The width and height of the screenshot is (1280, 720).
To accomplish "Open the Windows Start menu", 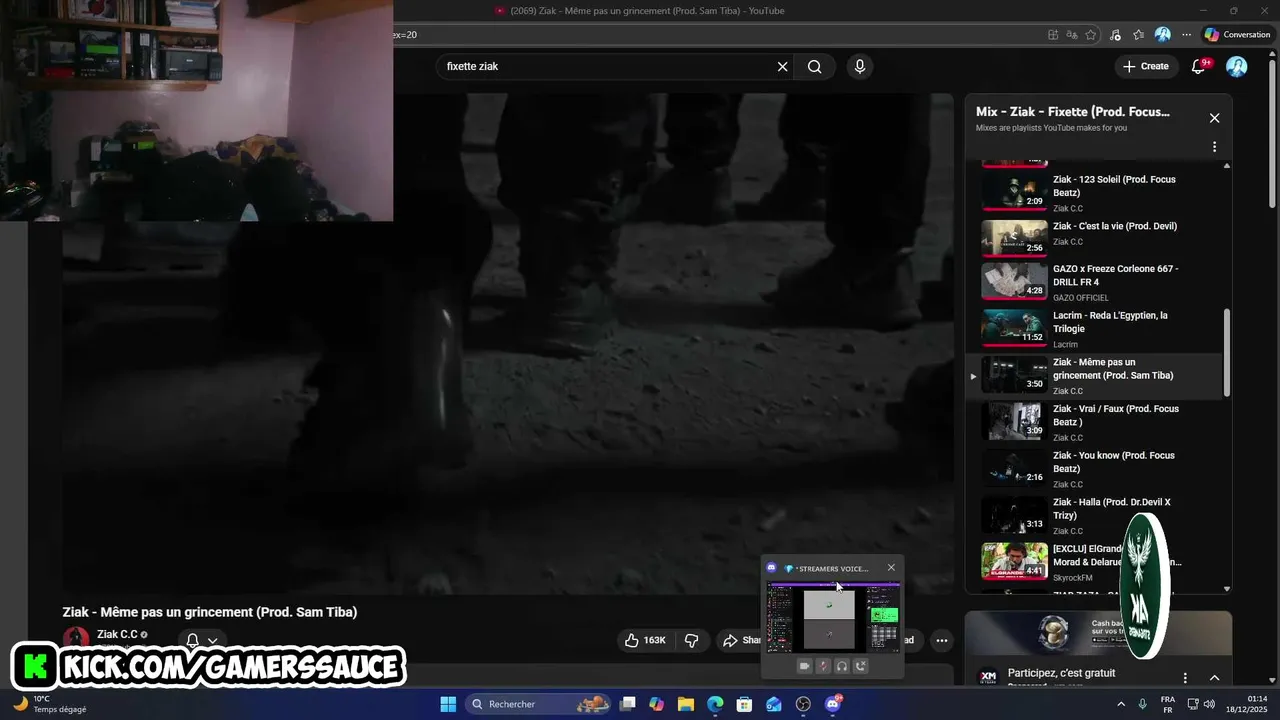I will tap(448, 704).
